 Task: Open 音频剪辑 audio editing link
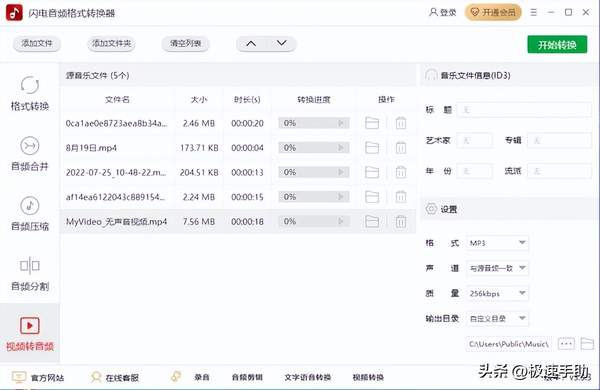click(247, 377)
